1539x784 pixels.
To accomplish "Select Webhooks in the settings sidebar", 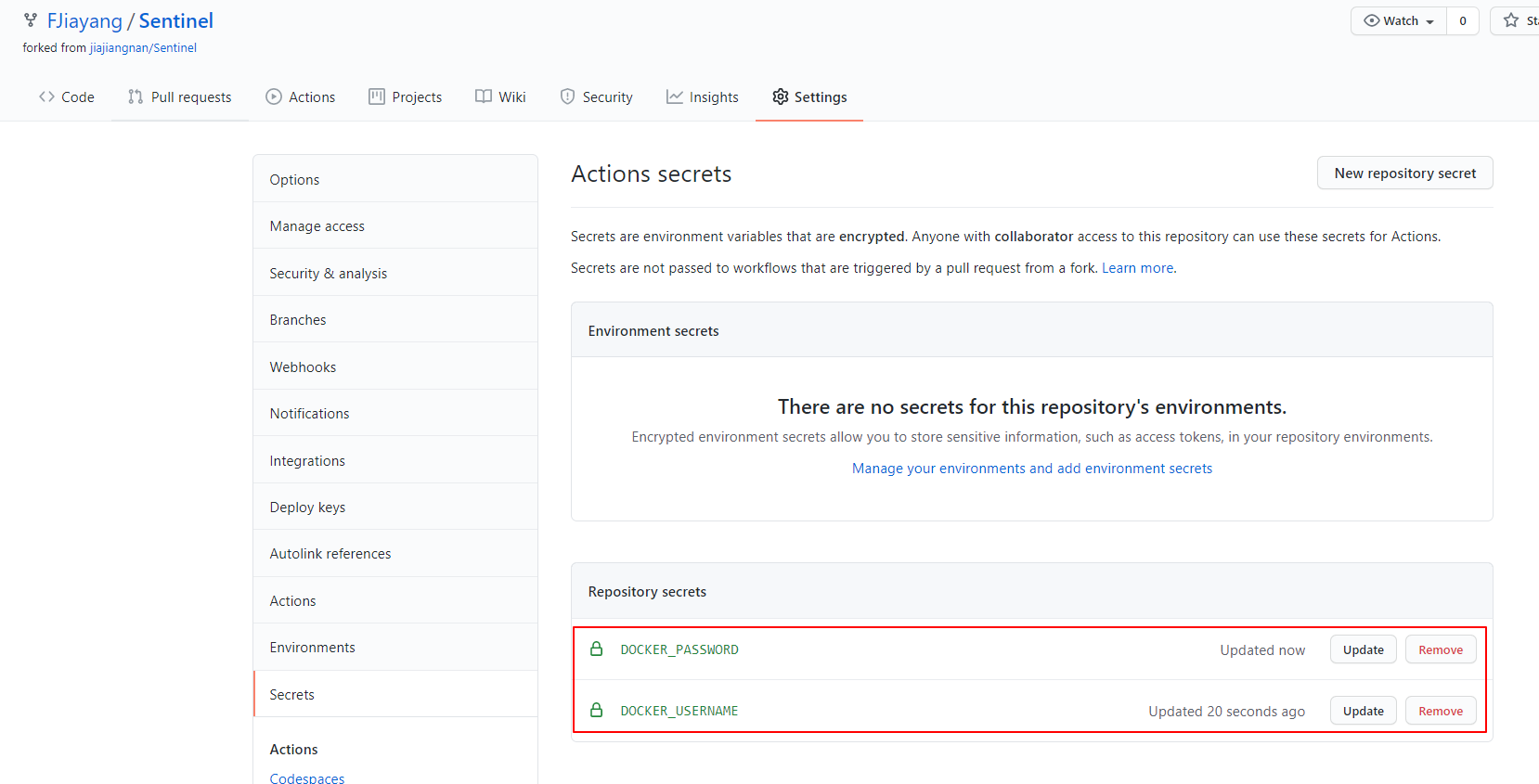I will [x=303, y=367].
